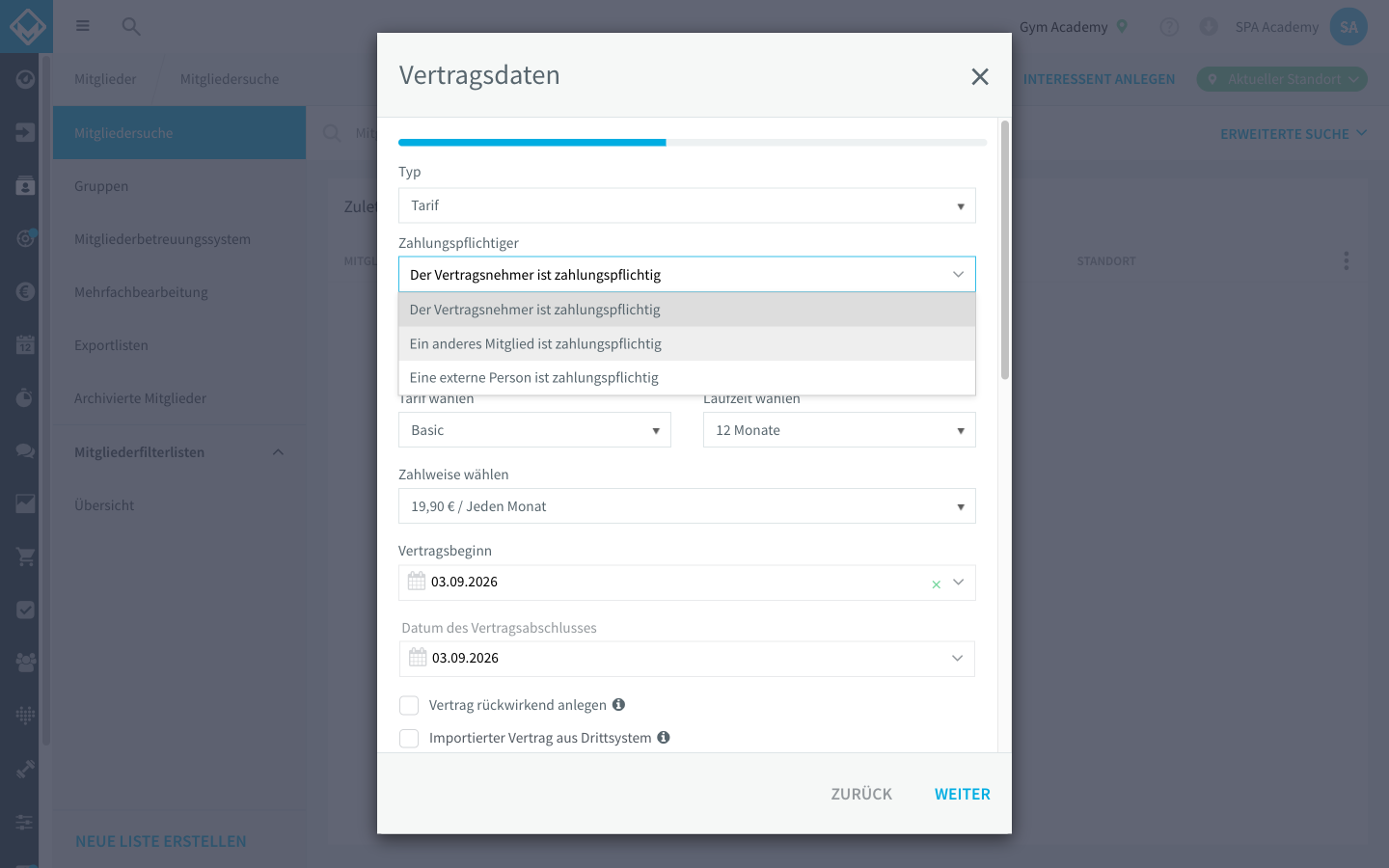Click the WEITER button
1389x868 pixels.
[x=963, y=794]
